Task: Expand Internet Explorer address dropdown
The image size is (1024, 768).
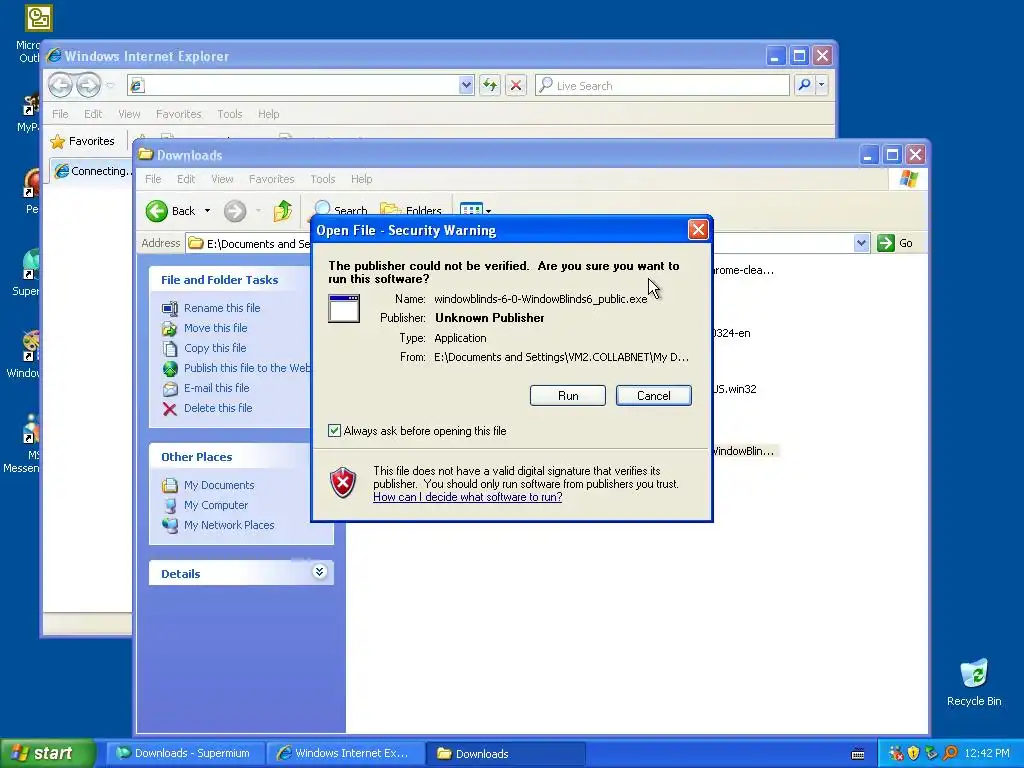Action: click(x=466, y=85)
